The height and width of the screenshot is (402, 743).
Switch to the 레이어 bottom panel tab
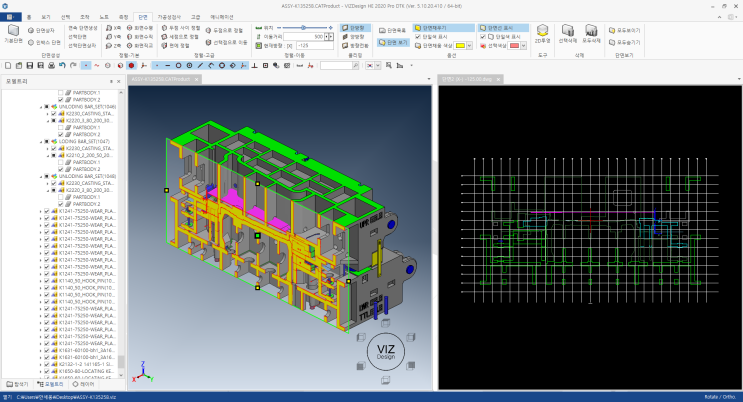pos(83,384)
